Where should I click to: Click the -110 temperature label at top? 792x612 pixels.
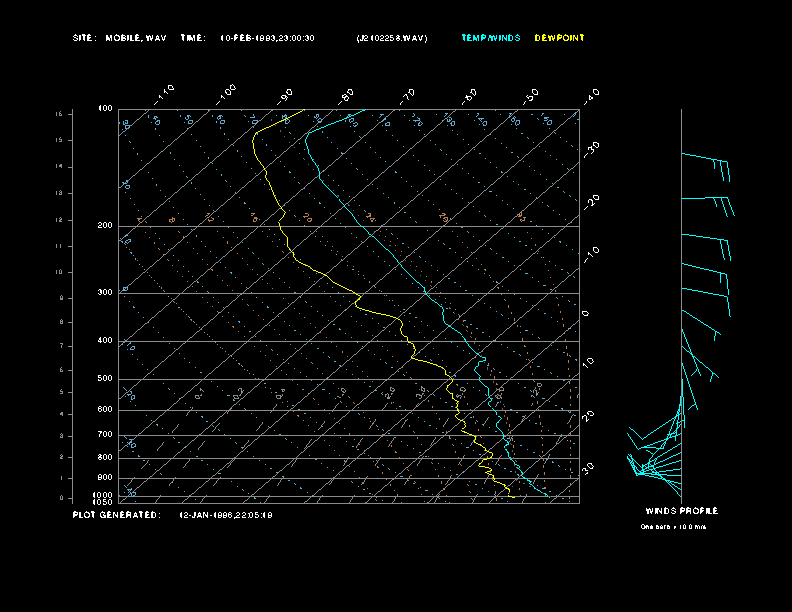tap(164, 95)
